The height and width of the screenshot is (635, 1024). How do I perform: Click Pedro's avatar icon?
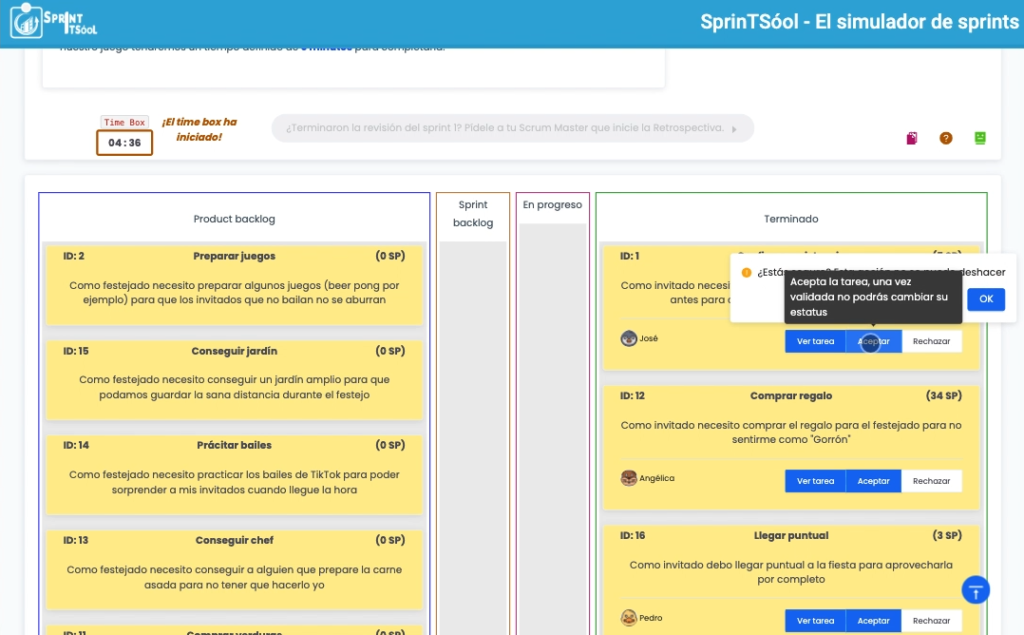tap(628, 618)
